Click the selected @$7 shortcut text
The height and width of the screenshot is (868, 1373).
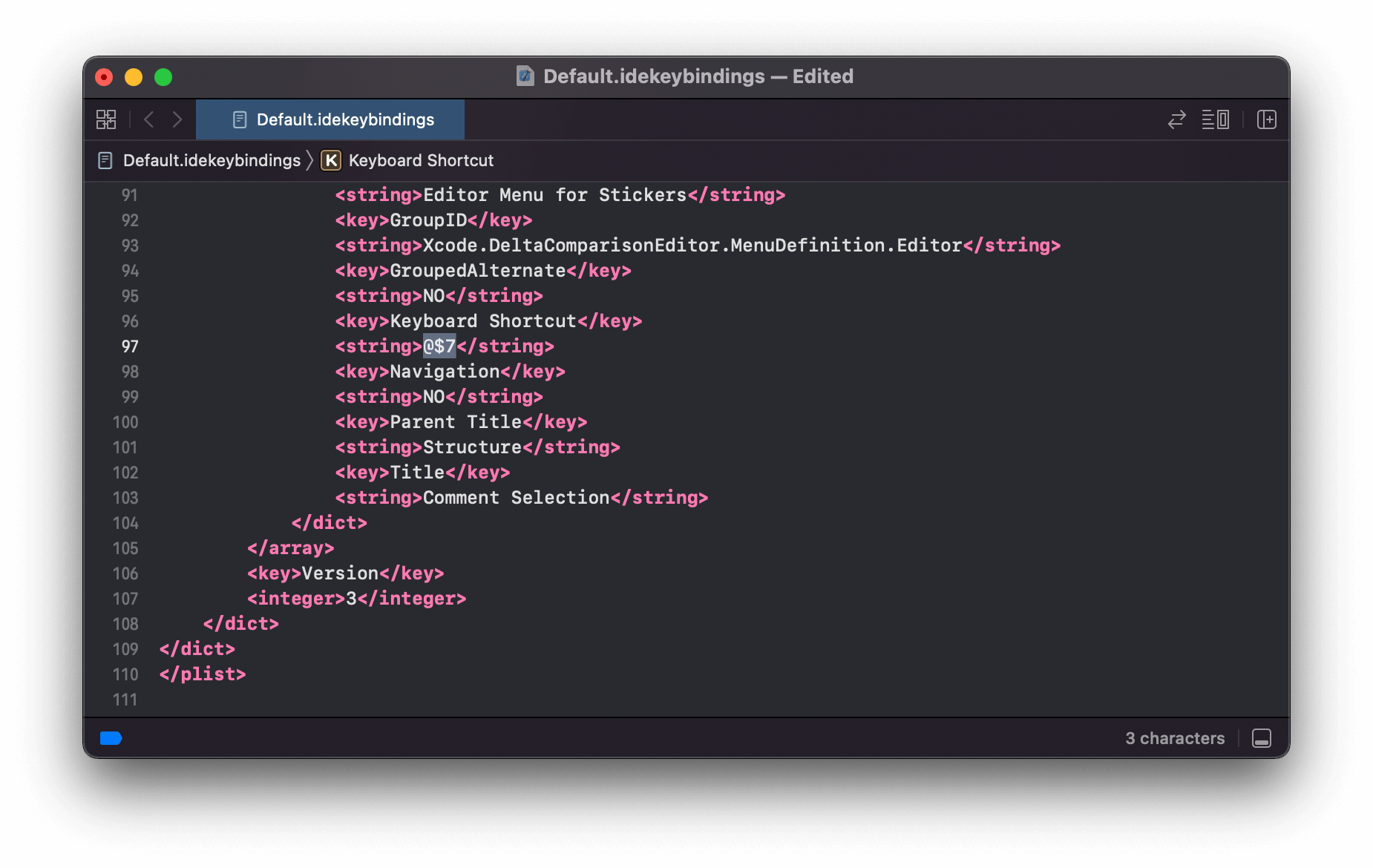point(439,346)
